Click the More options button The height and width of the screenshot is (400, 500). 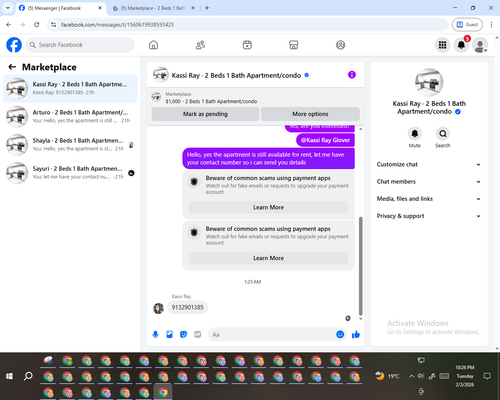click(310, 114)
